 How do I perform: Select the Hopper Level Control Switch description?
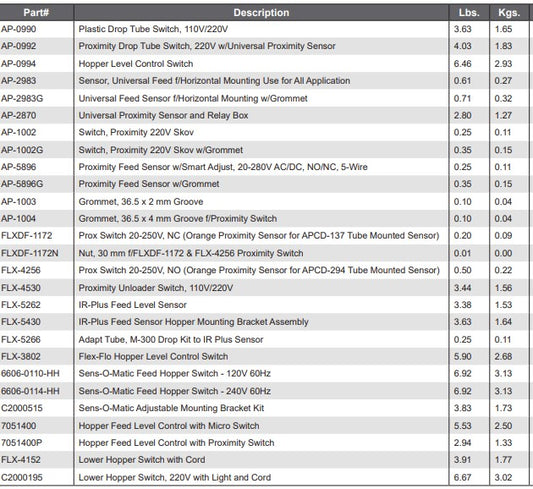(136, 64)
